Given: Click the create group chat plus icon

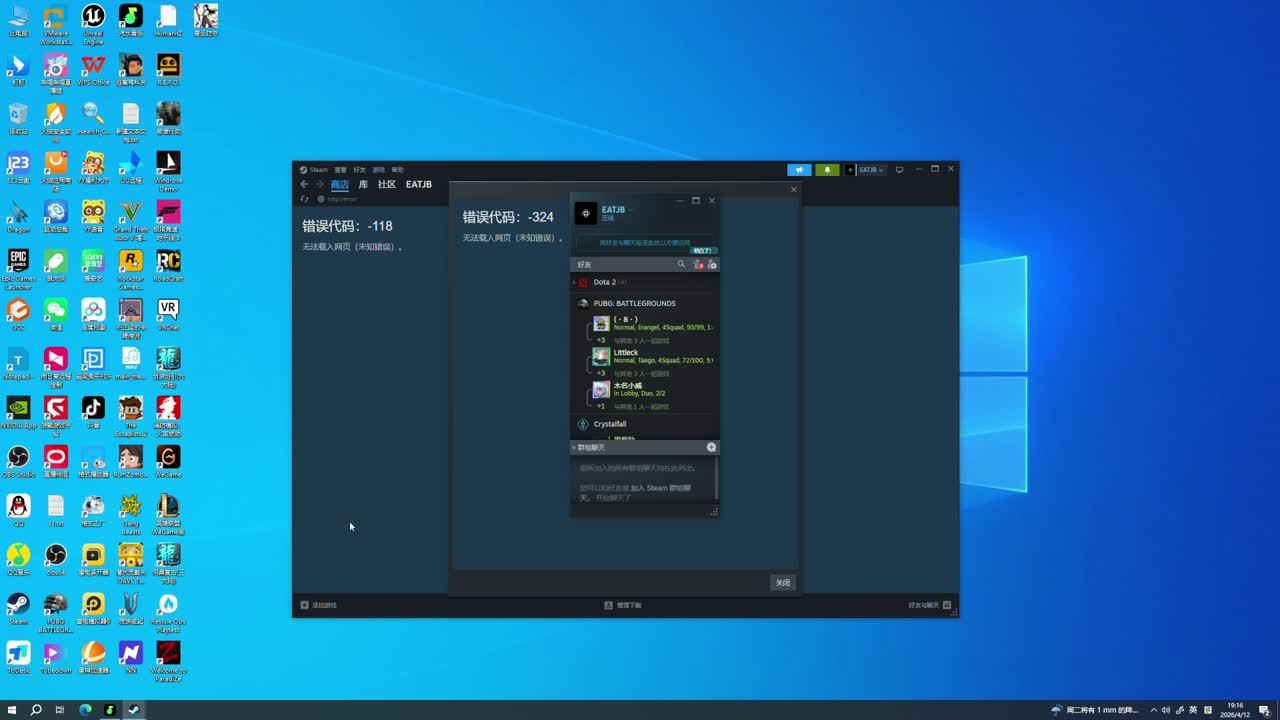Looking at the screenshot, I should pyautogui.click(x=711, y=447).
